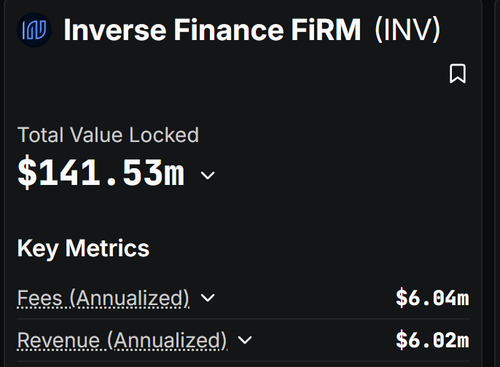Click the $6.02m revenue value
Image resolution: width=500 pixels, height=367 pixels.
[432, 340]
